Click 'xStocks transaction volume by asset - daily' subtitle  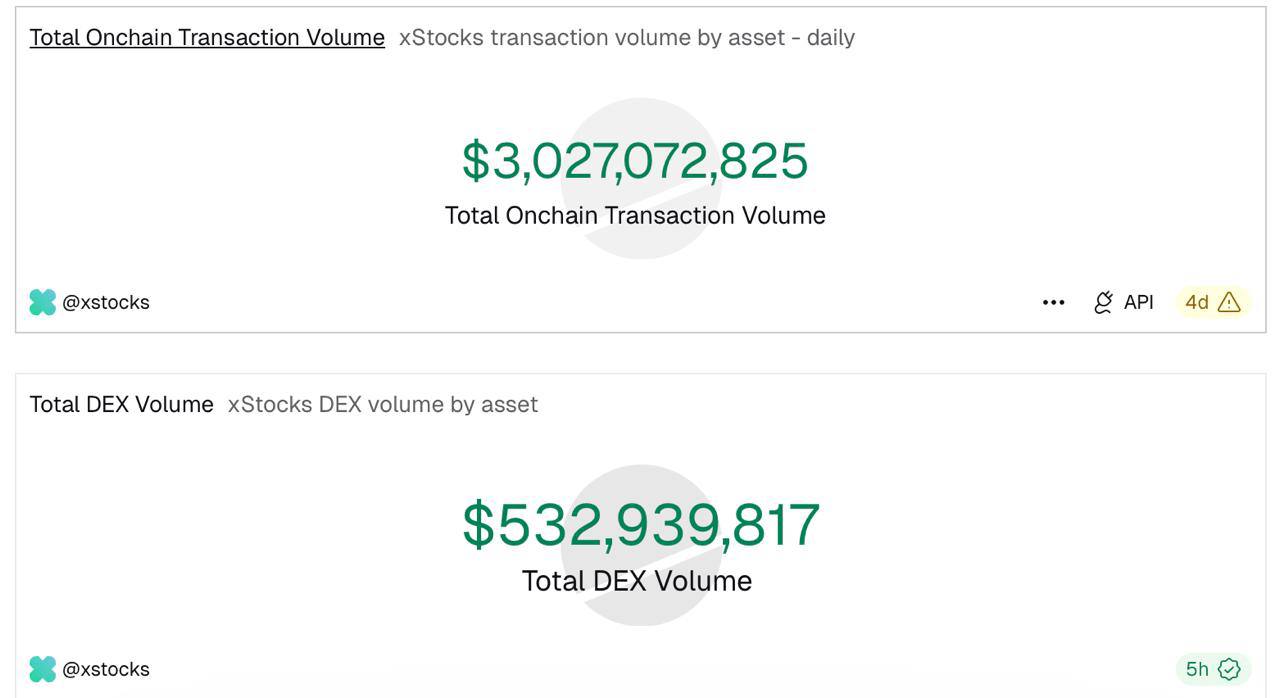coord(626,38)
